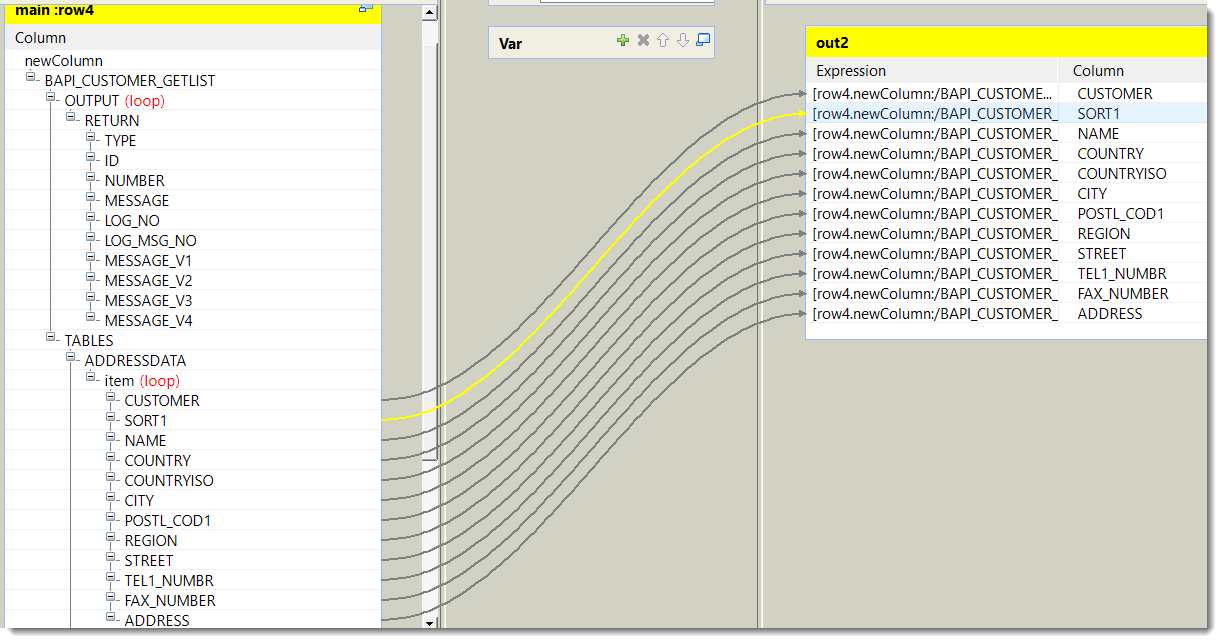Click the input panel scrollbar down arrow
This screenshot has height=643, width=1222.
tap(430, 622)
